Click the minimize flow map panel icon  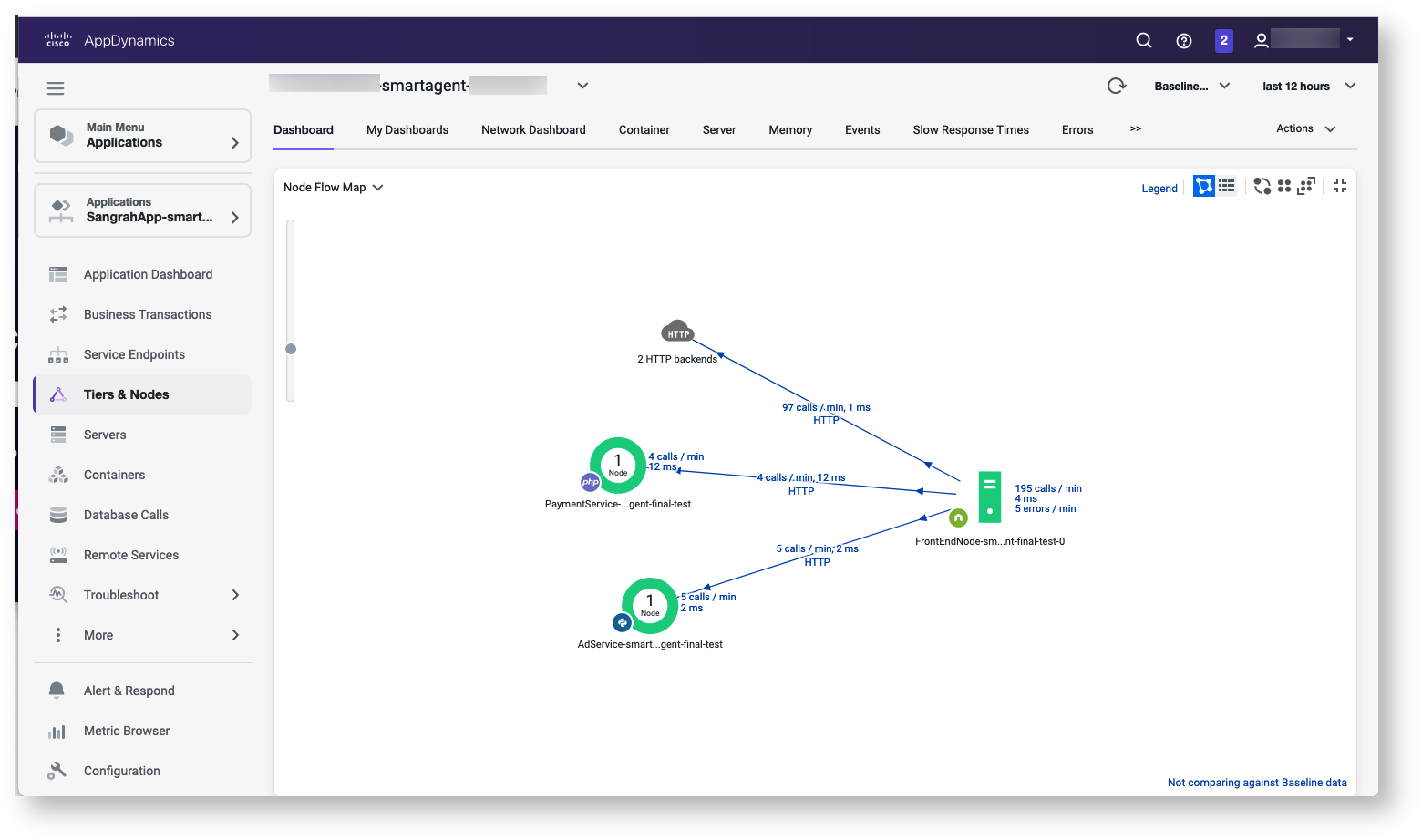[1340, 186]
